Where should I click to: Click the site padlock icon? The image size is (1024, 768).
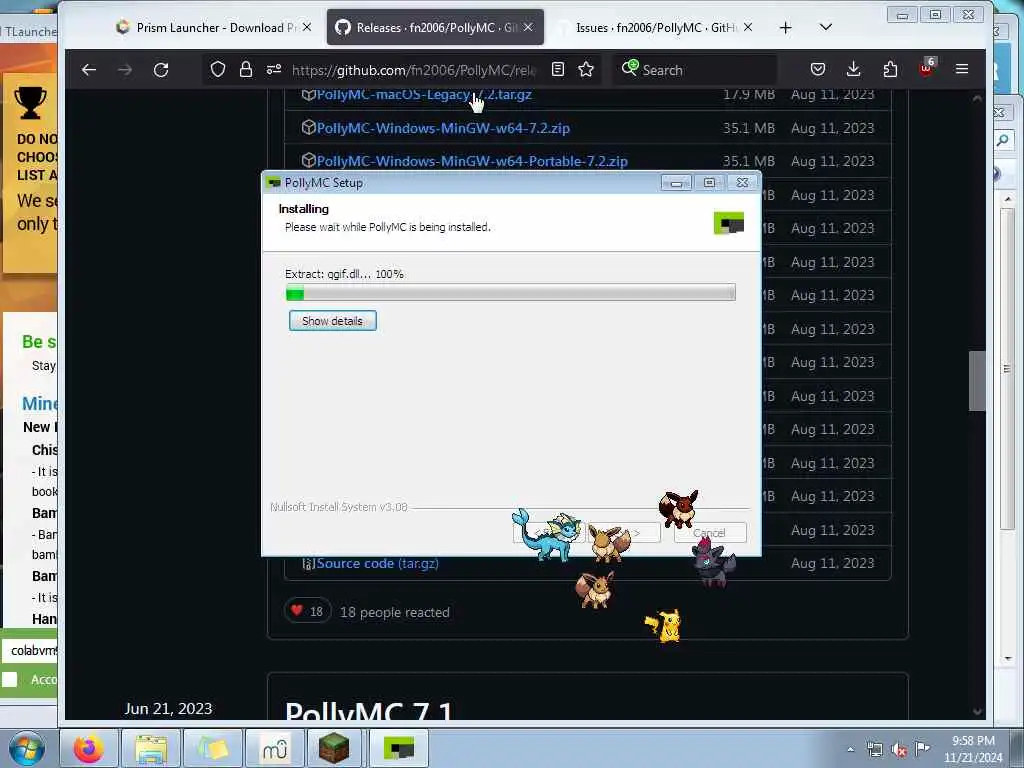click(x=246, y=69)
